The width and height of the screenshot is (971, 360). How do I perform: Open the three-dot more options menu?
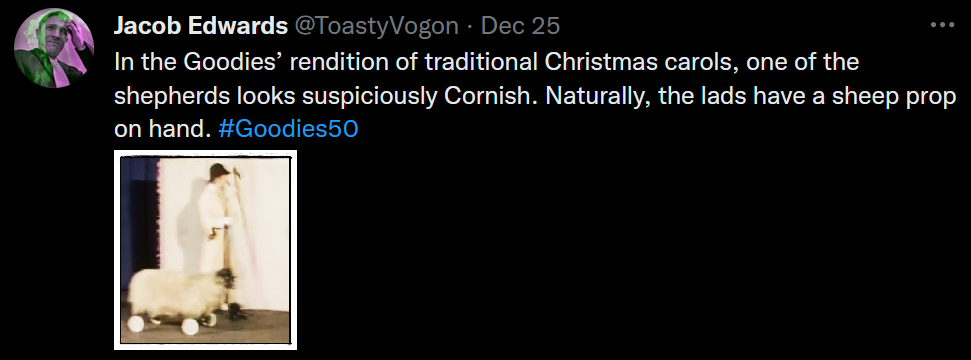click(x=943, y=25)
